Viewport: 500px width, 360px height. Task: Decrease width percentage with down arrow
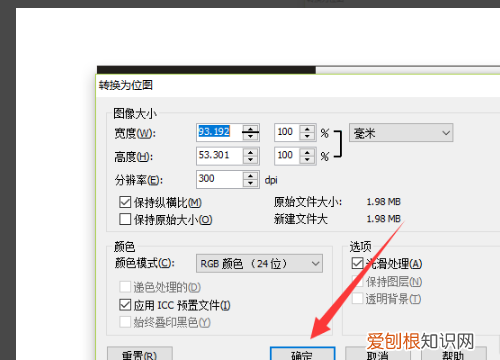(x=307, y=136)
